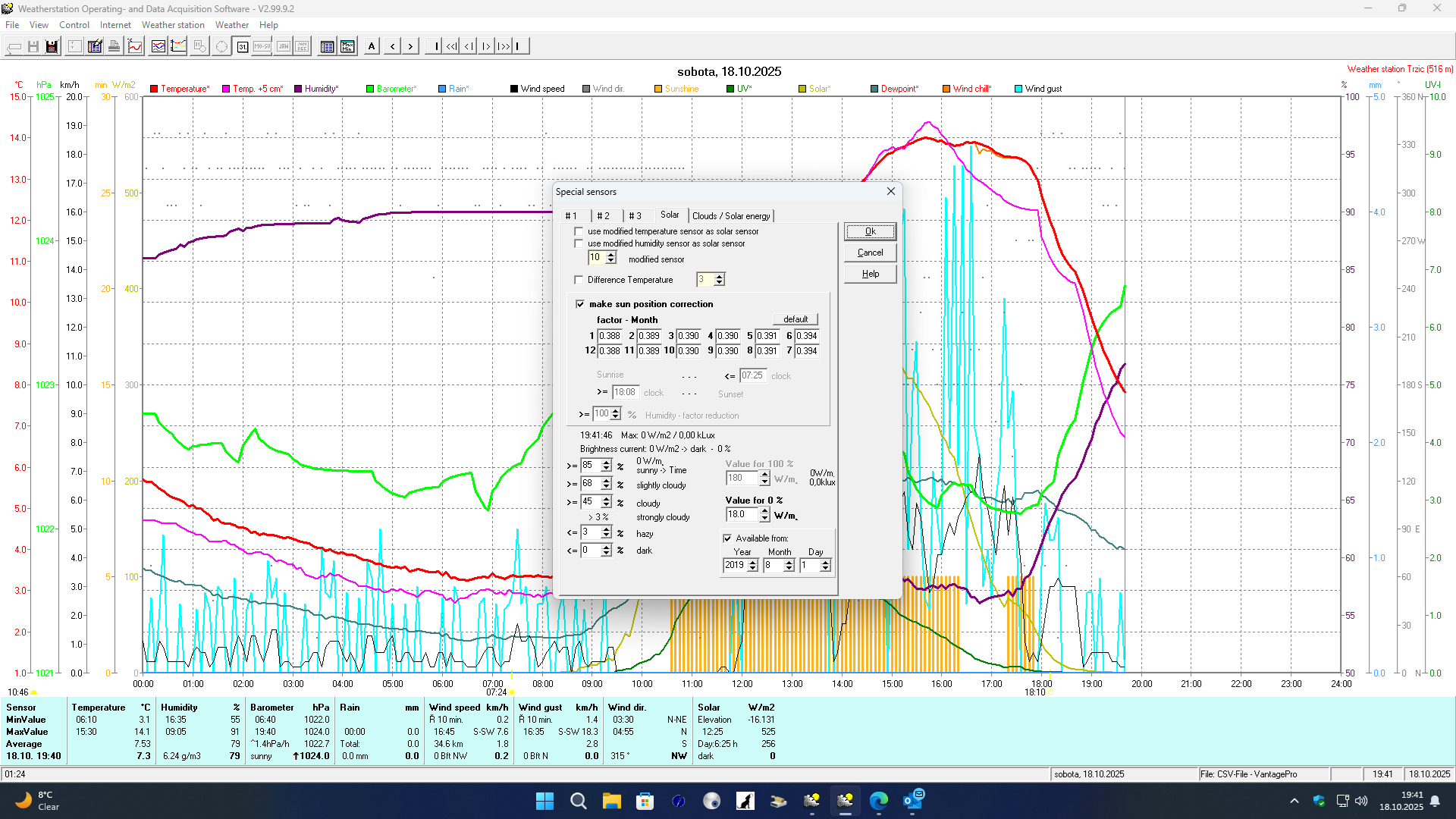Click the printer icon in toolbar
Viewport: 1456px width, 819px height.
[114, 46]
